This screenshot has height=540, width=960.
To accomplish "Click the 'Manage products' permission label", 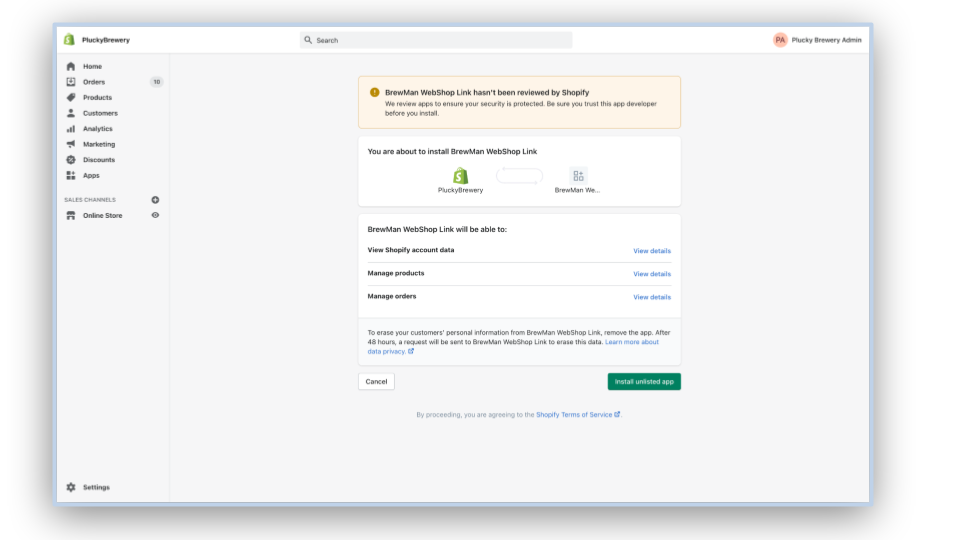I will (x=396, y=273).
